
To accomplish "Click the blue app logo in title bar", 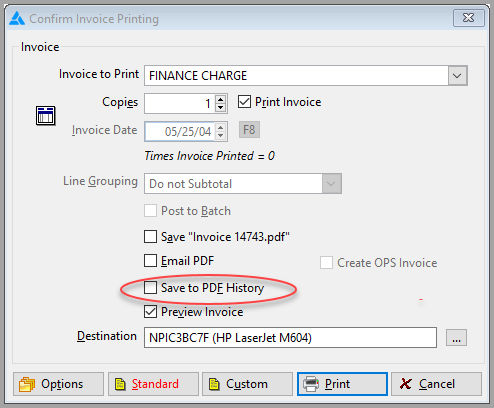I will coord(17,18).
